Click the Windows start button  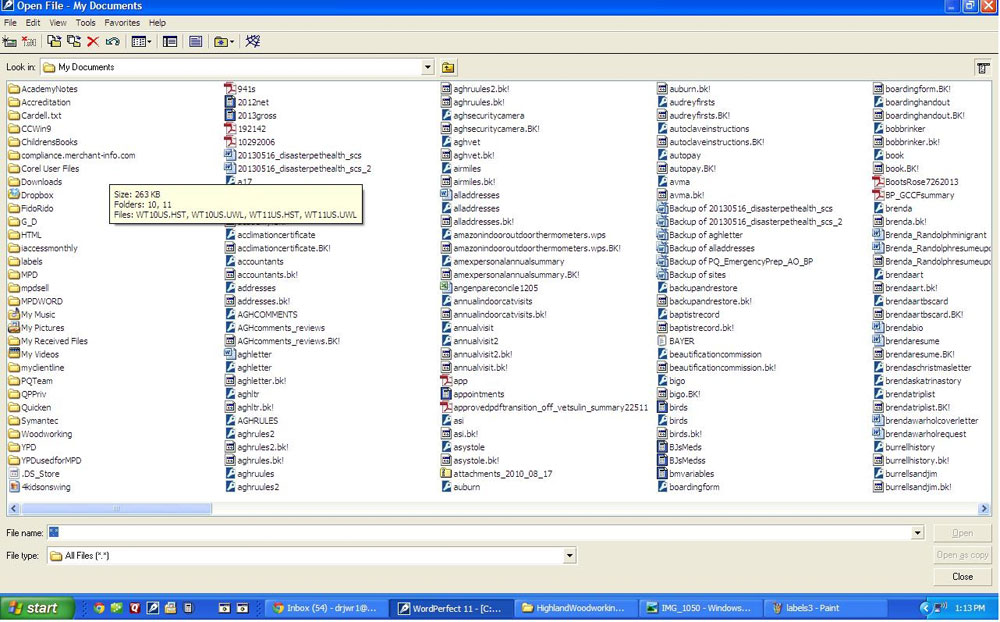pos(36,607)
